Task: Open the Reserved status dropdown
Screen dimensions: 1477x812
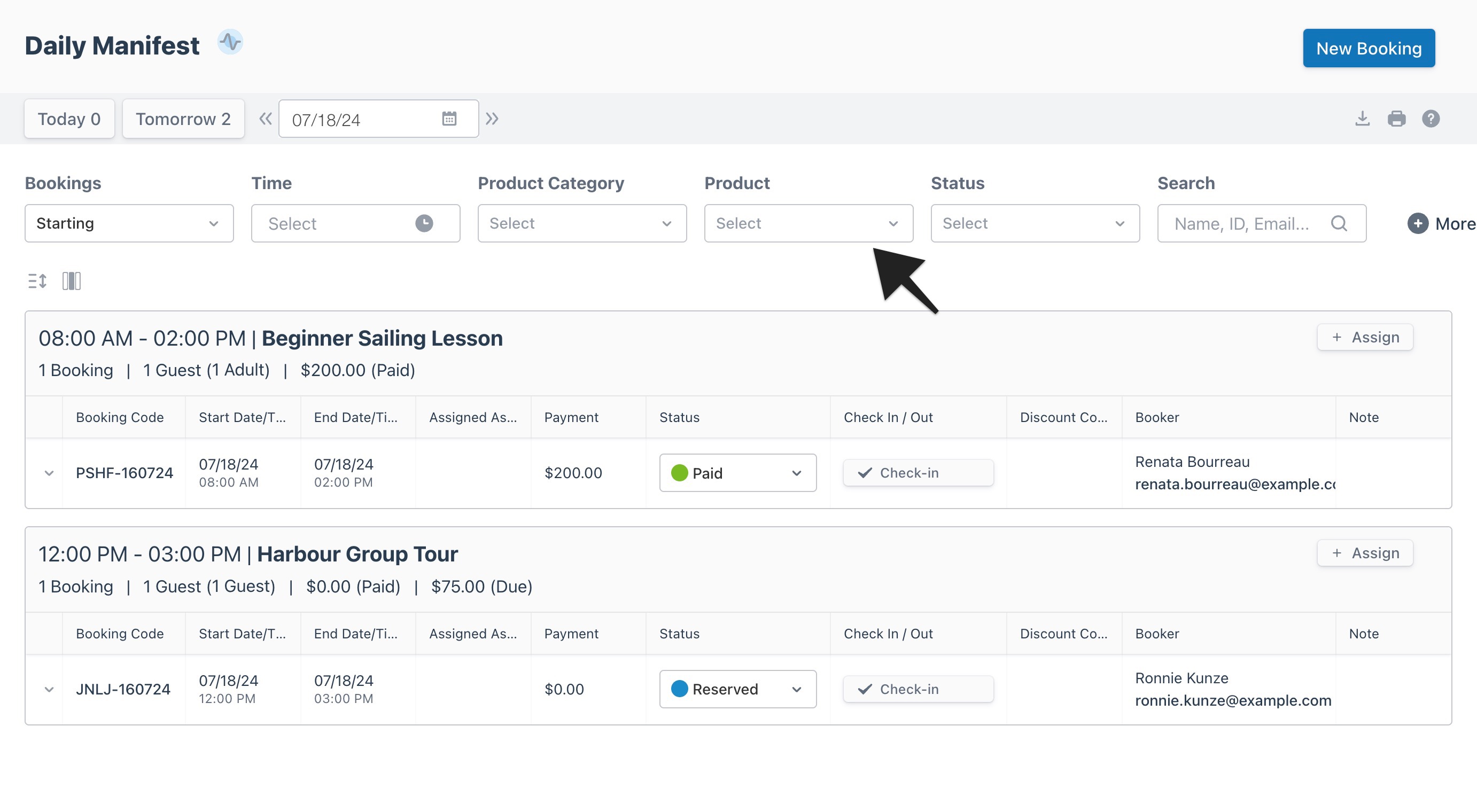Action: click(737, 689)
